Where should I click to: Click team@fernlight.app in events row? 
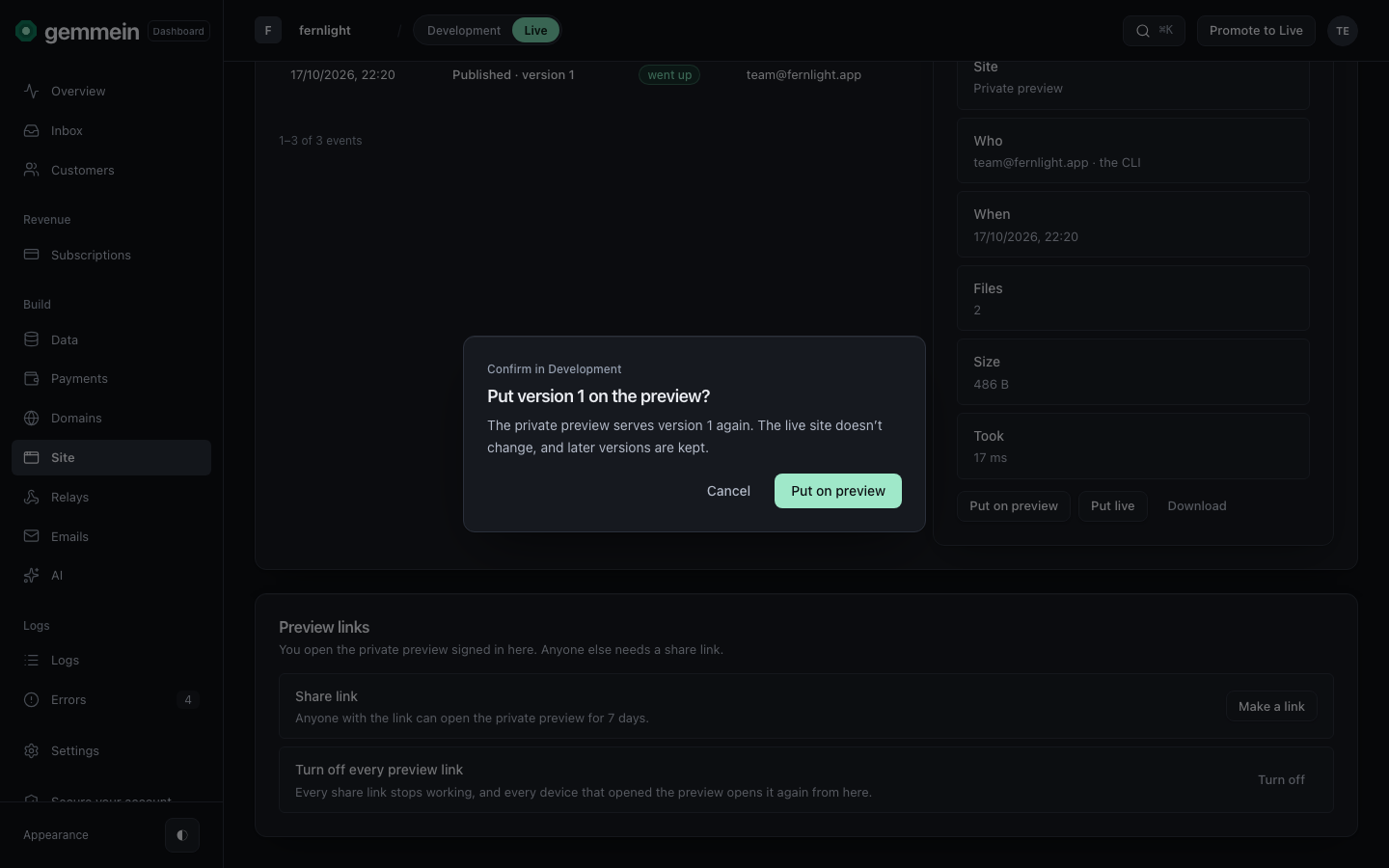pyautogui.click(x=803, y=75)
